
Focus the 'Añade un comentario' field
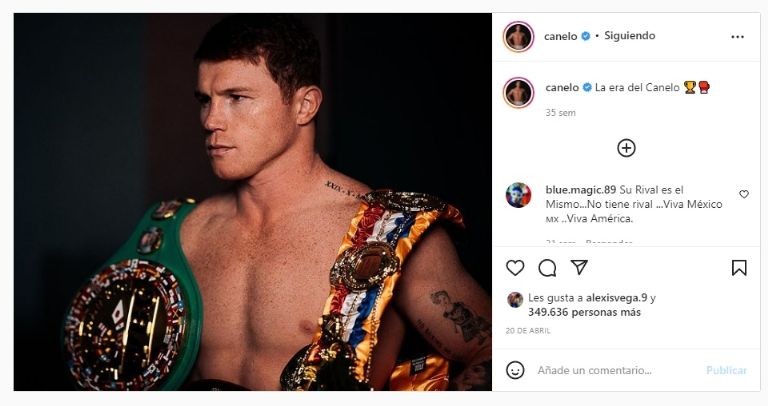610,370
